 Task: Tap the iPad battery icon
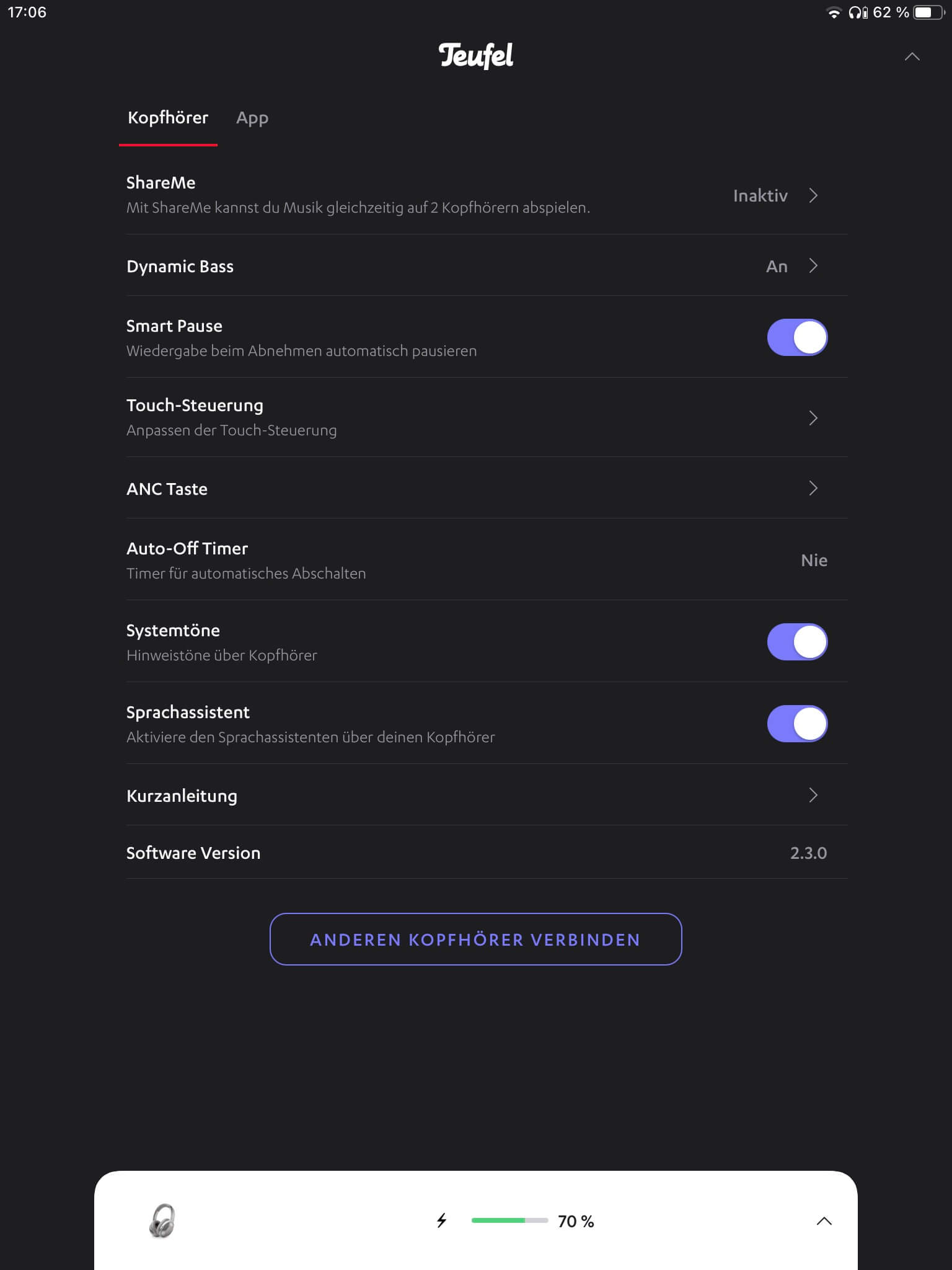[928, 13]
